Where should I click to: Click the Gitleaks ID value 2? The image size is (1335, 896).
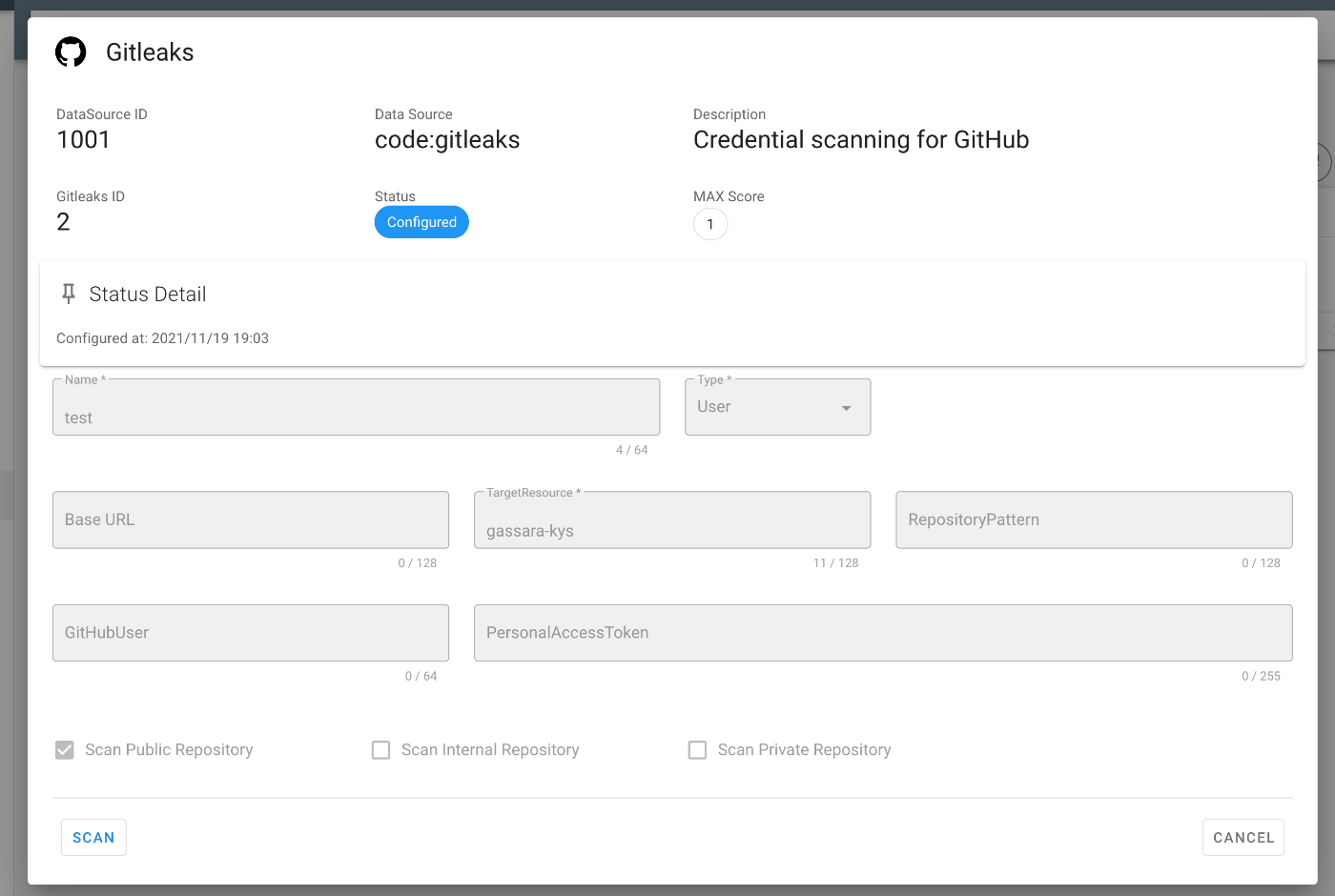pyautogui.click(x=63, y=222)
